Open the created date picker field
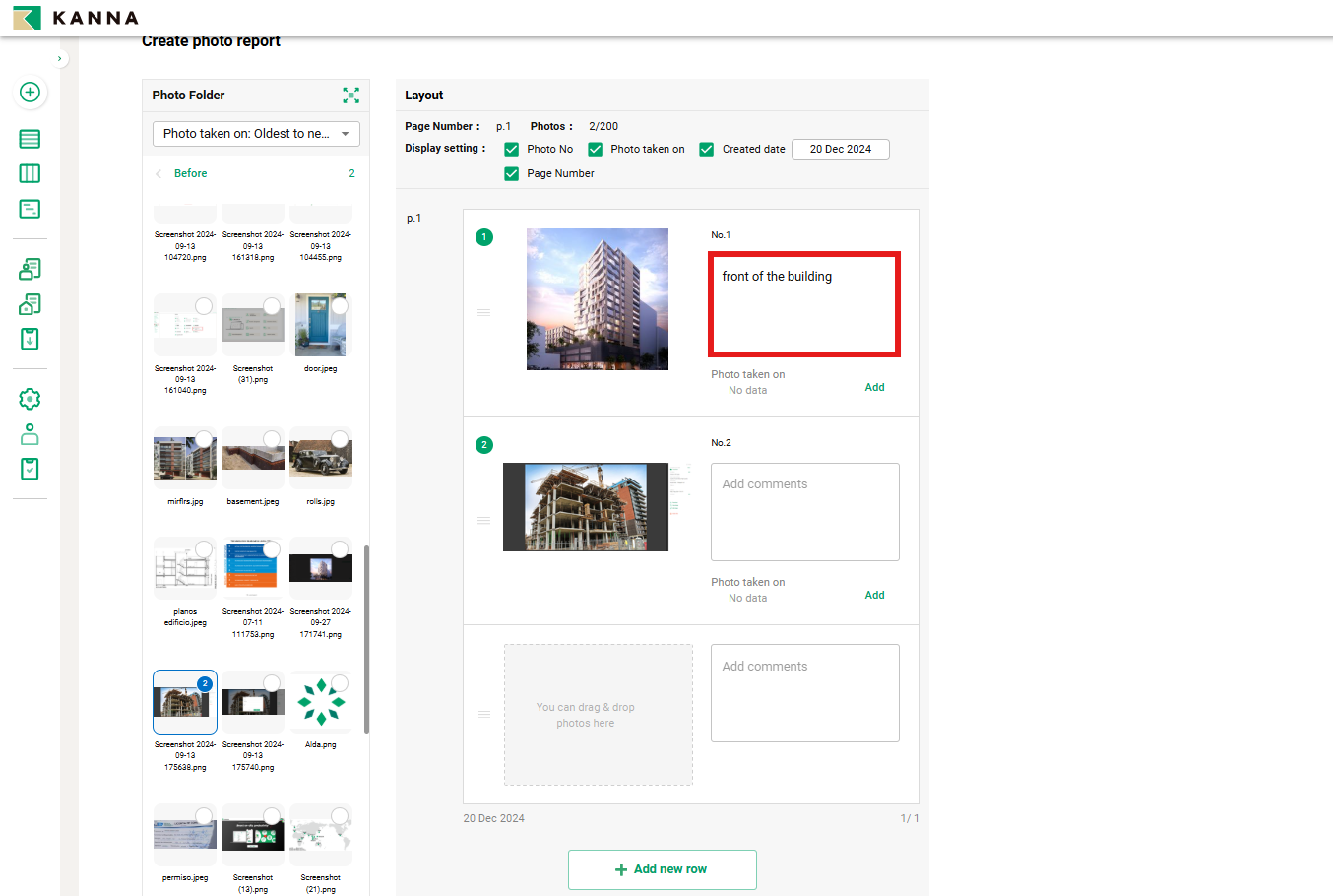This screenshot has height=896, width=1333. coord(840,149)
